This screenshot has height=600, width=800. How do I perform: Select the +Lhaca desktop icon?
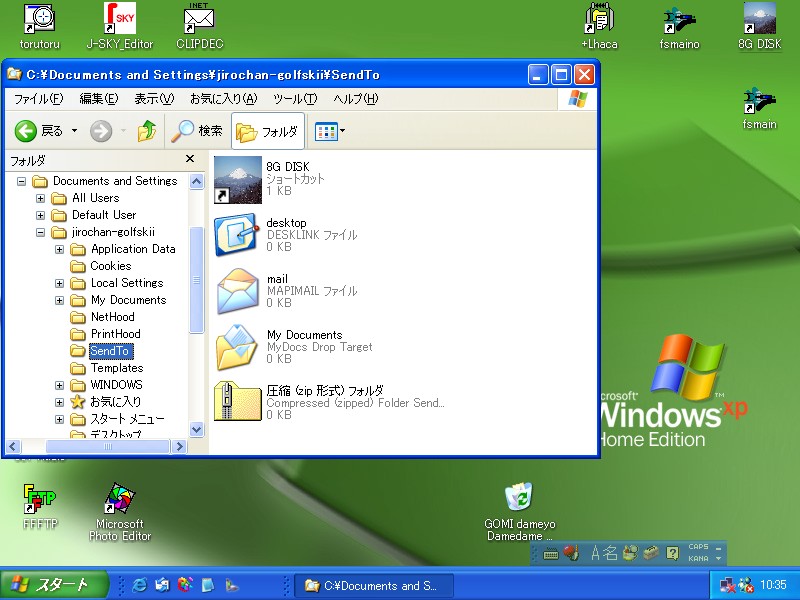599,27
